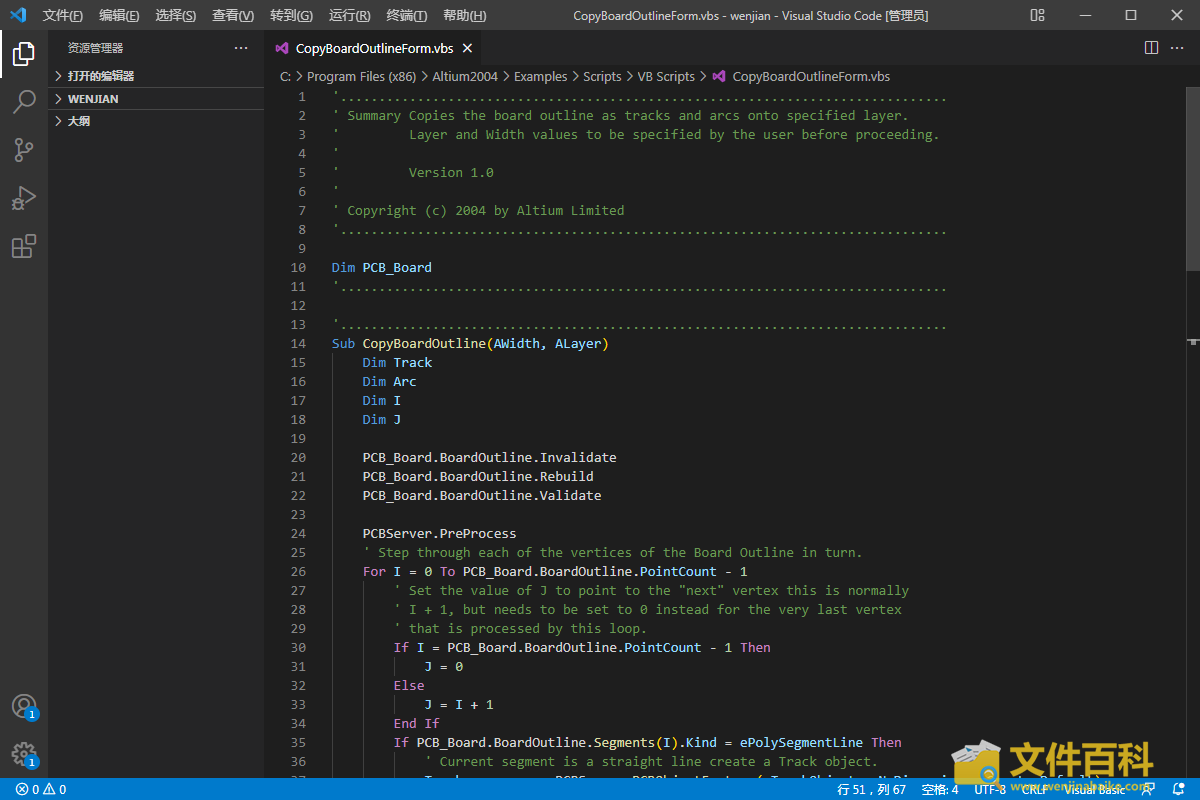Click 'PCB_Board.BoardOutline.Validate' line
This screenshot has height=800, width=1200.
482,496
